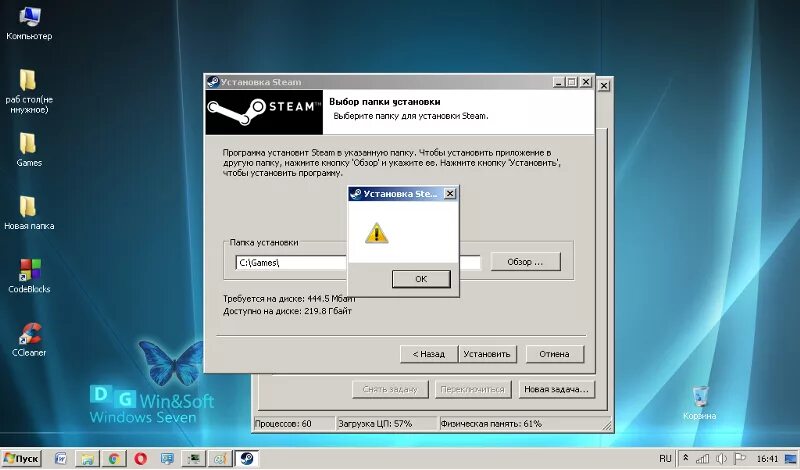Click the 16:41 clock
Image resolution: width=800 pixels, height=470 pixels.
[x=767, y=459]
